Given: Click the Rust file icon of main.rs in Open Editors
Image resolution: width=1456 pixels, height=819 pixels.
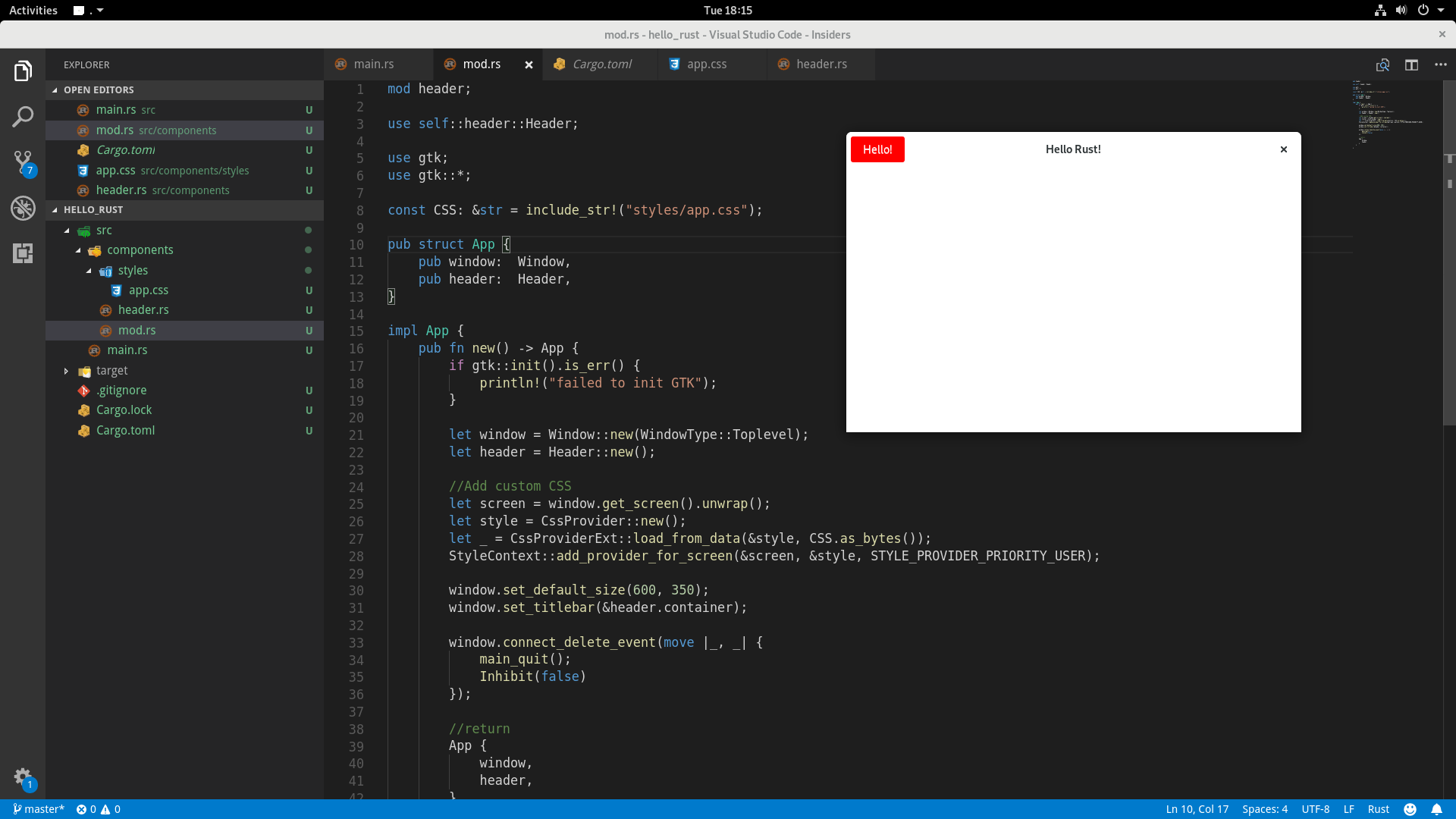Looking at the screenshot, I should [83, 111].
